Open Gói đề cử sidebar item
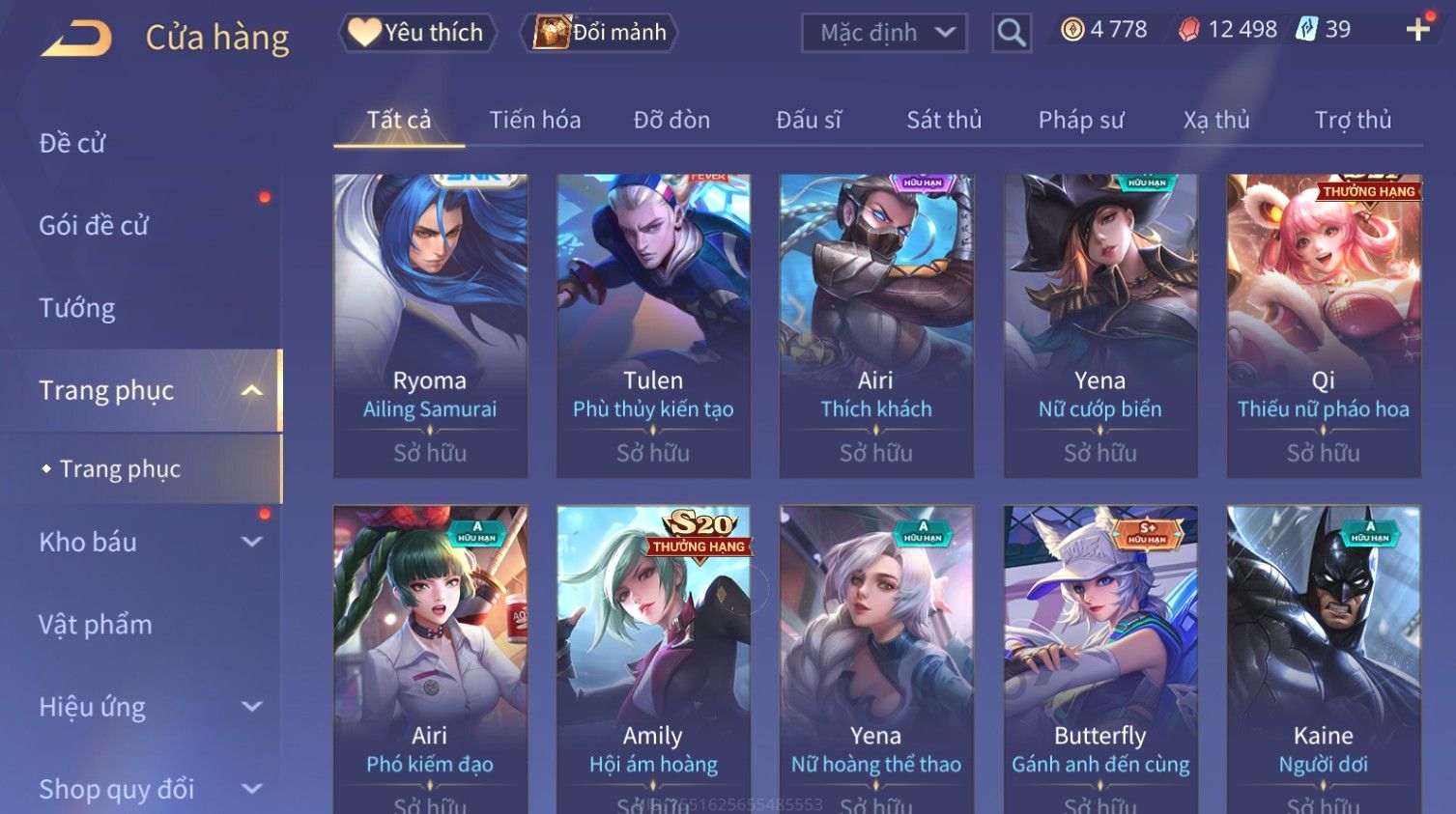This screenshot has height=814, width=1456. click(x=94, y=226)
